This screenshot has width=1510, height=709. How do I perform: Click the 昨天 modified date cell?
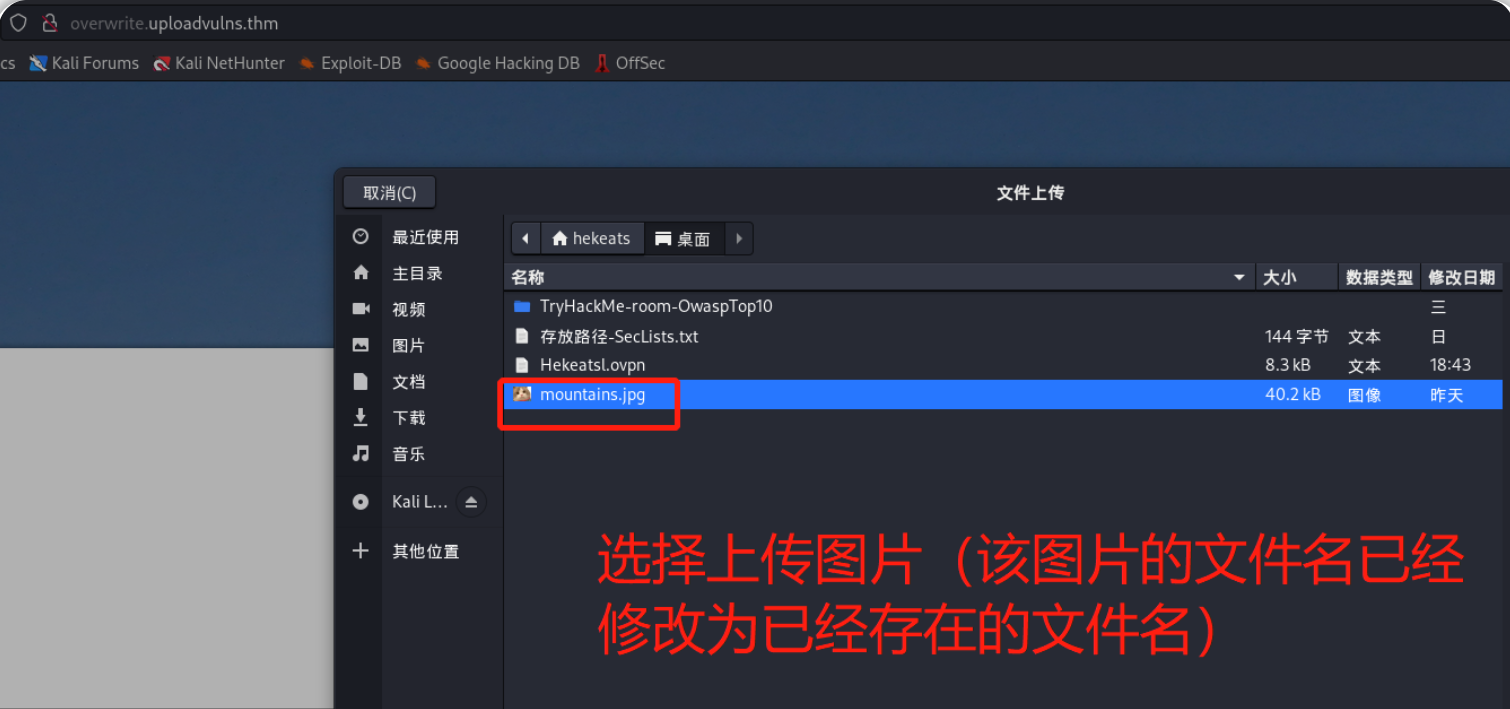(1446, 395)
